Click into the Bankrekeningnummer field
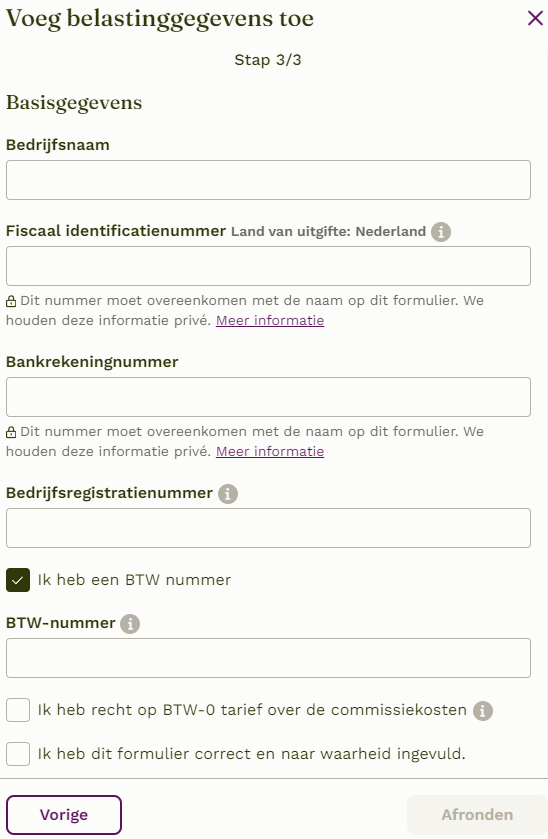Image resolution: width=548 pixels, height=839 pixels. tap(268, 397)
